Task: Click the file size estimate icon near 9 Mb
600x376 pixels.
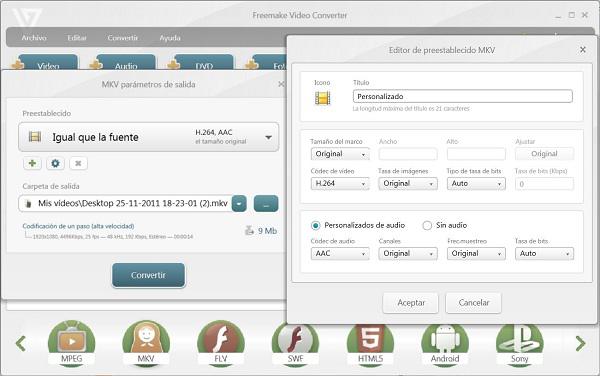Action: coord(249,230)
